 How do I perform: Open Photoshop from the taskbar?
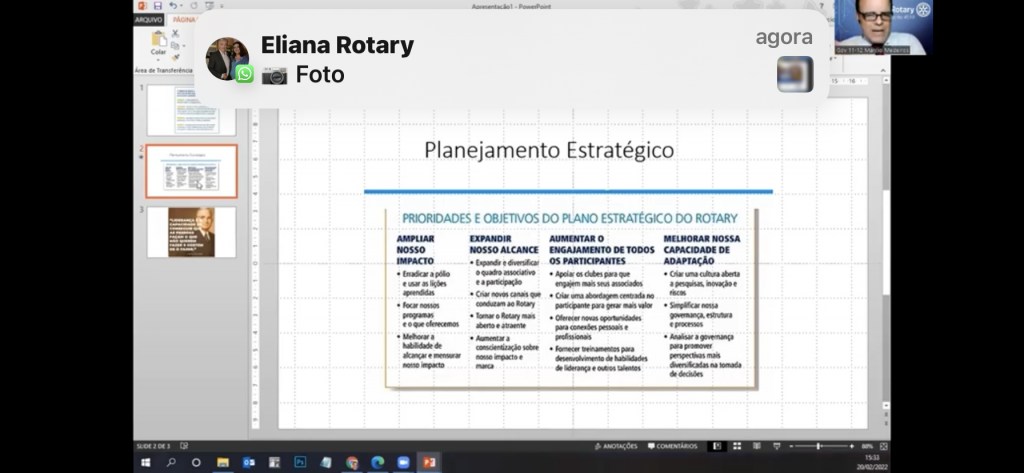click(299, 463)
